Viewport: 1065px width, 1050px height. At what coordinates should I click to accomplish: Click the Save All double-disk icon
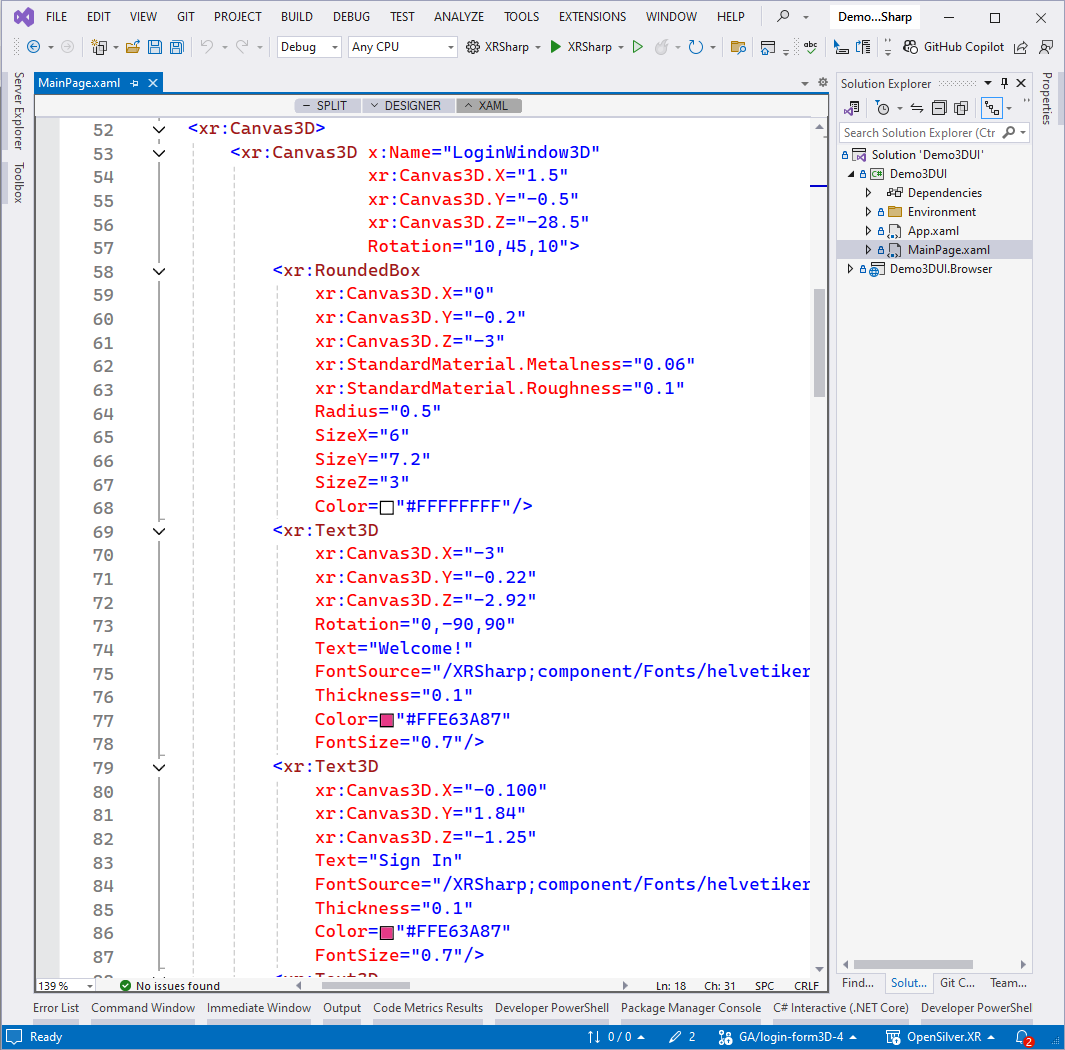pyautogui.click(x=177, y=47)
